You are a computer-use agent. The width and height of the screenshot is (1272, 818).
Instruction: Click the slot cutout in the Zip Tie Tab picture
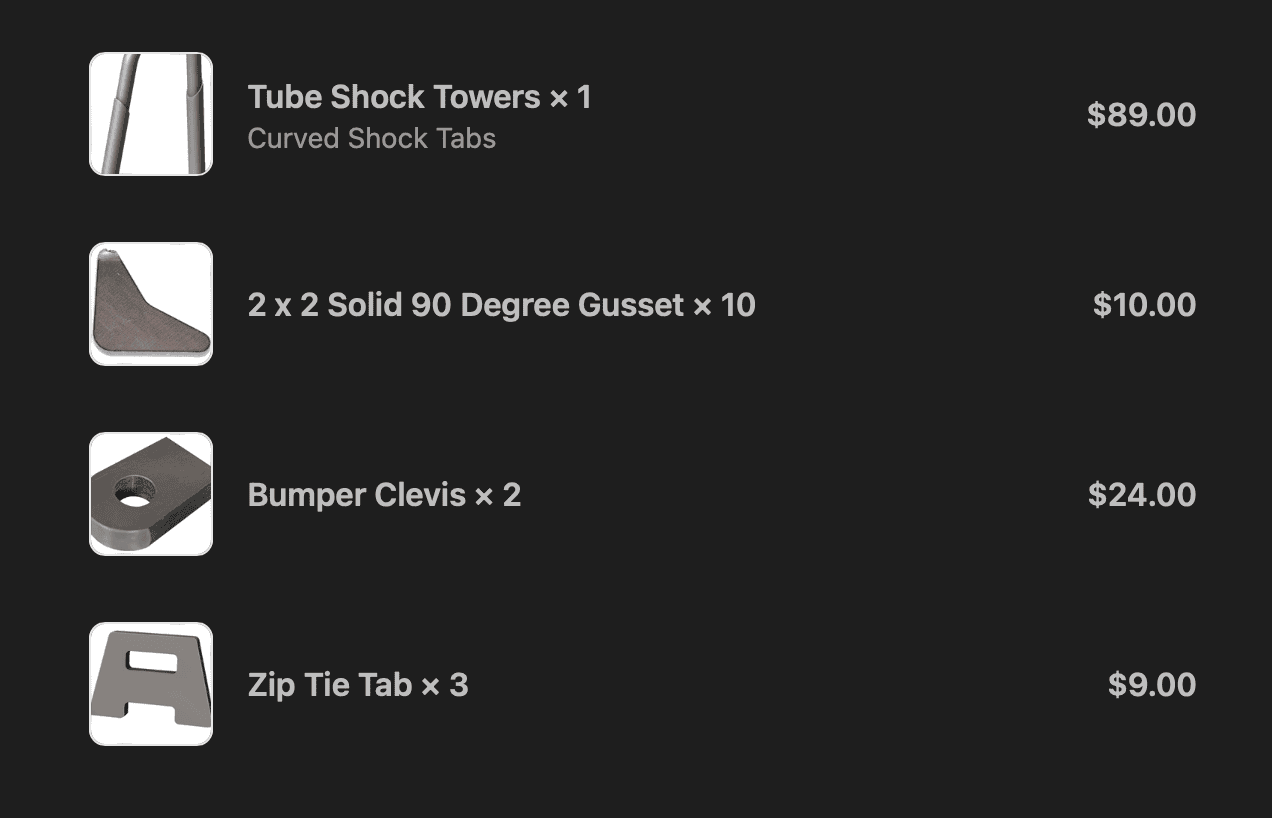pyautogui.click(x=150, y=661)
